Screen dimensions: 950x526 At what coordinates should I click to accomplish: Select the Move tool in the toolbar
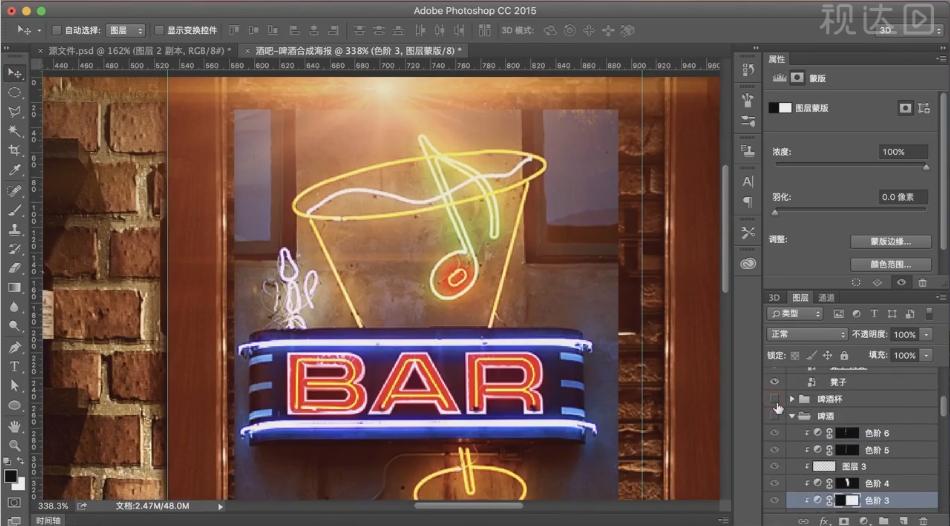pyautogui.click(x=14, y=73)
